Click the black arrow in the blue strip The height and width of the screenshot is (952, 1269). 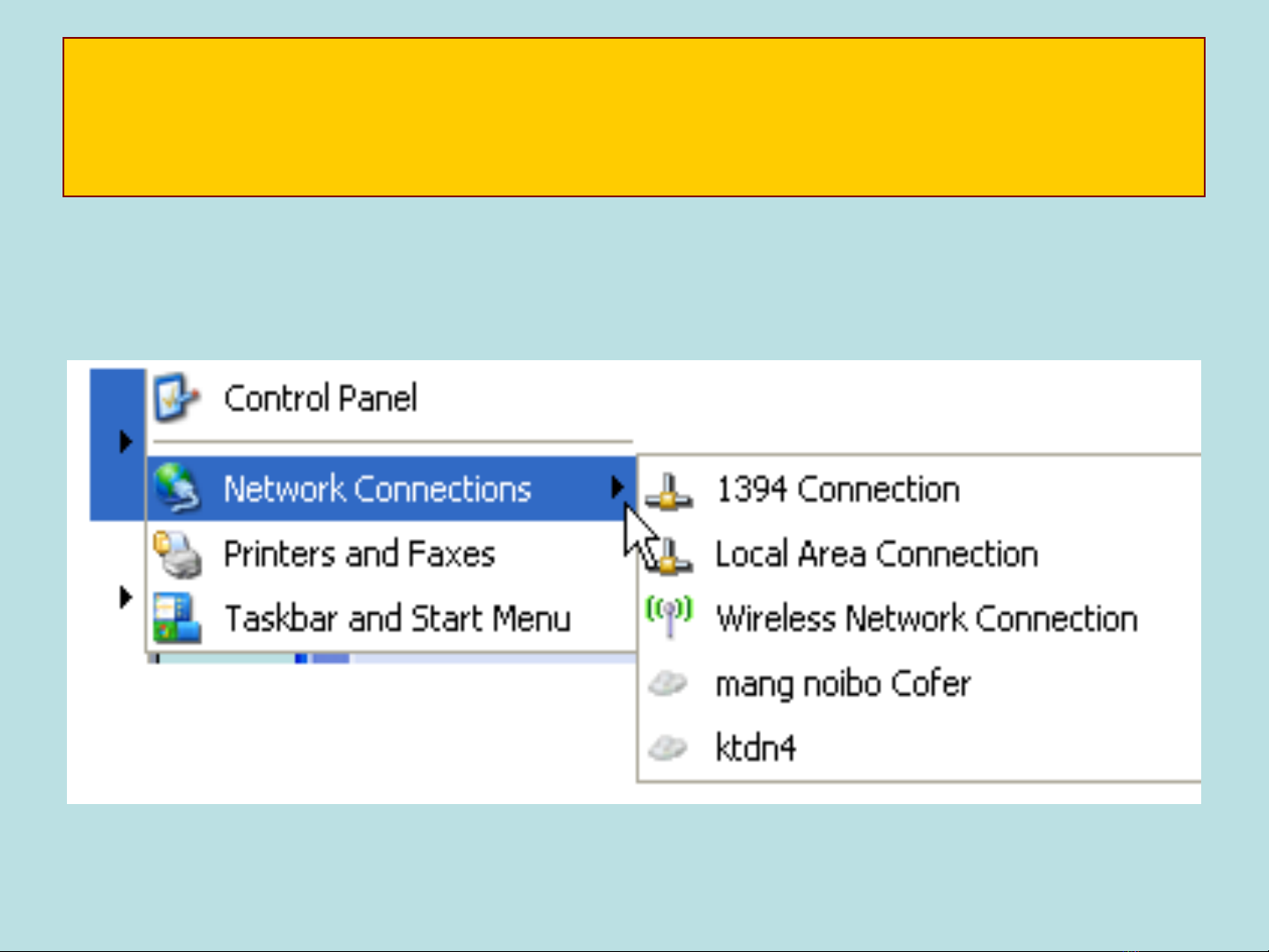(126, 441)
